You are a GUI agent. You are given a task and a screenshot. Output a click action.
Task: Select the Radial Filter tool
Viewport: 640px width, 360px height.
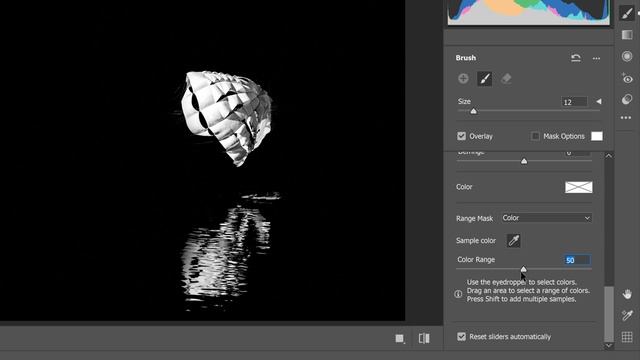pyautogui.click(x=627, y=56)
